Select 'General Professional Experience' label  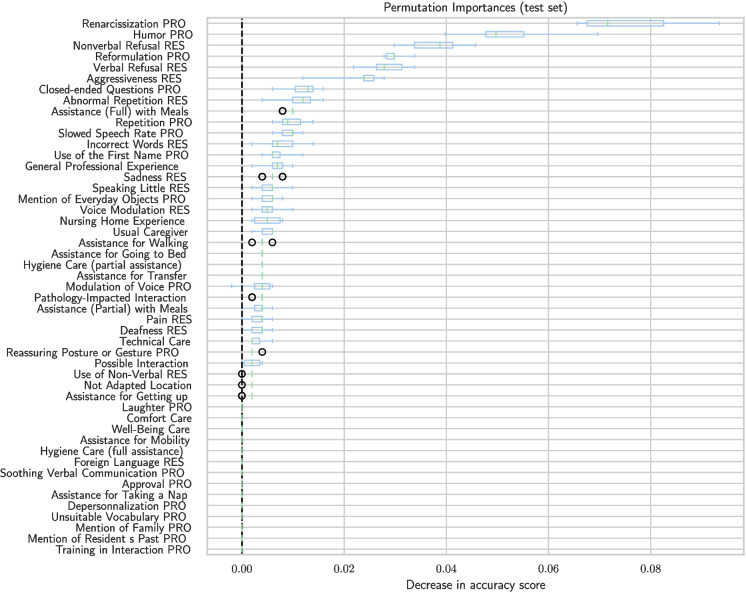102,166
